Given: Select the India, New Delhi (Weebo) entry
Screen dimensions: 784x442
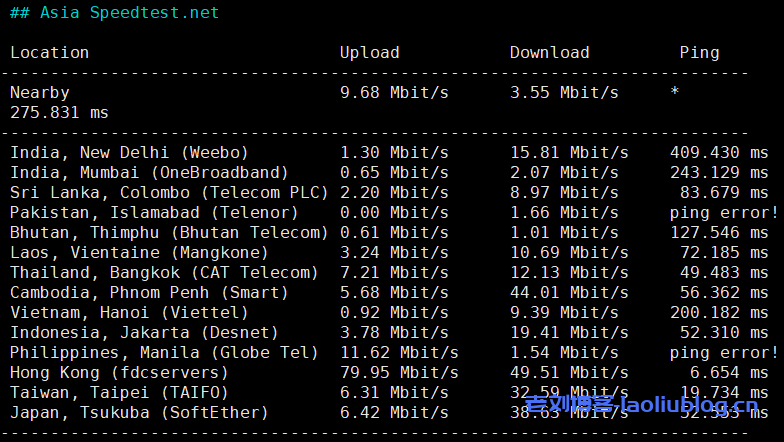Looking at the screenshot, I should (129, 153).
